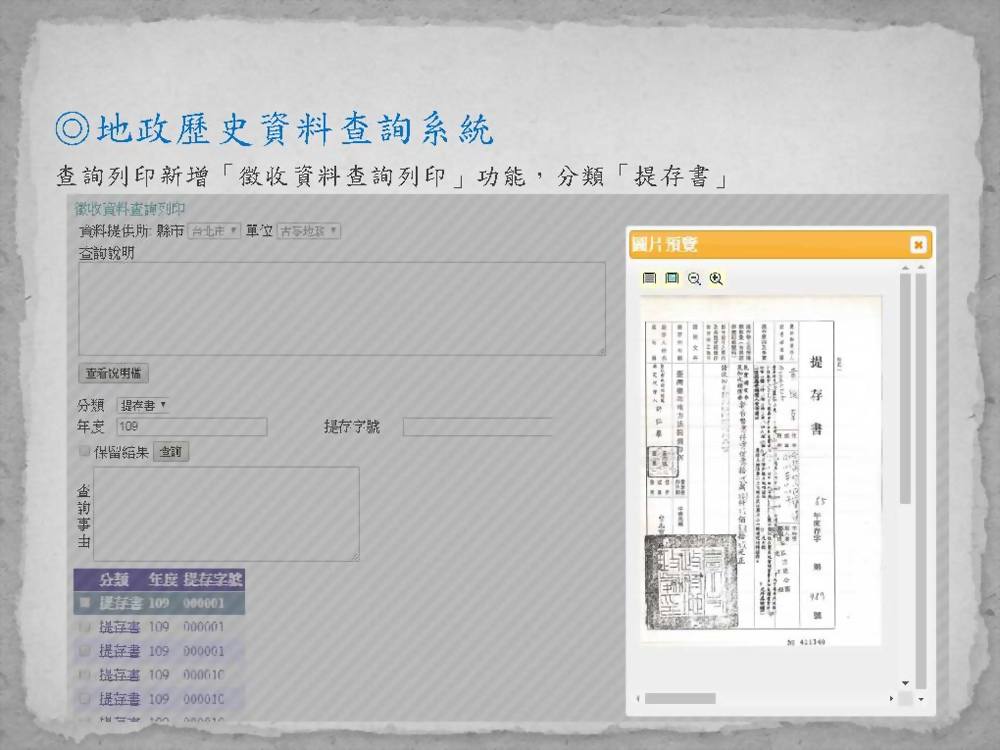Image resolution: width=1000 pixels, height=750 pixels.
Task: Click the preview horizontal scrollbar thumb
Action: click(680, 698)
